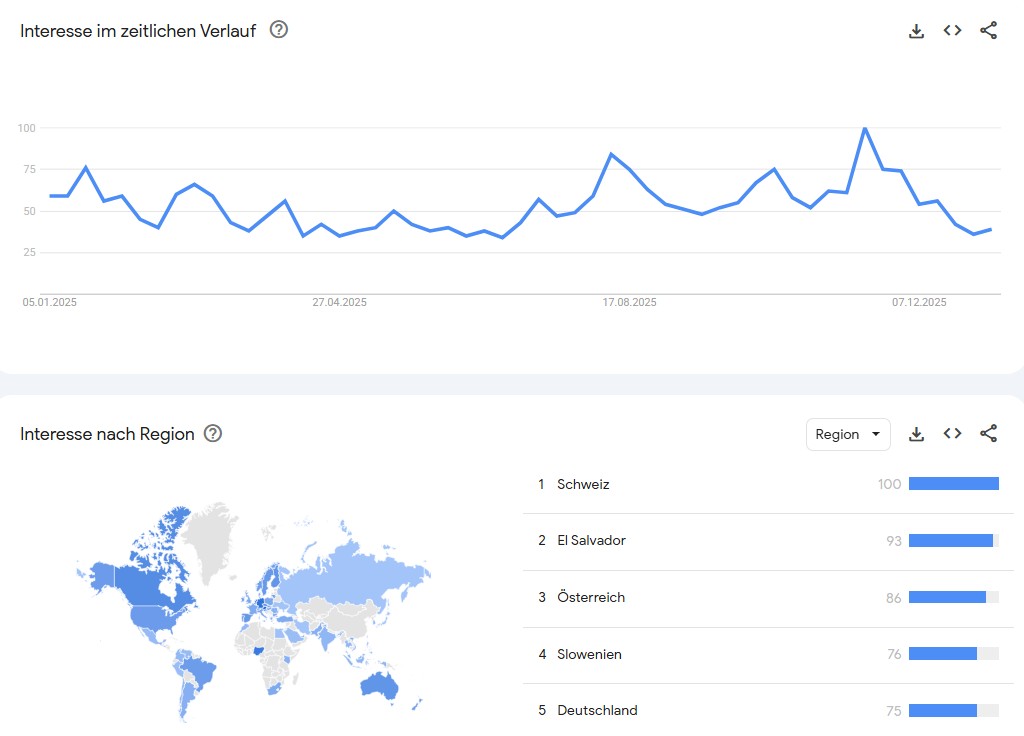Screen dimensions: 1024x736
Task: Open the Österreich region entry
Action: 591,598
